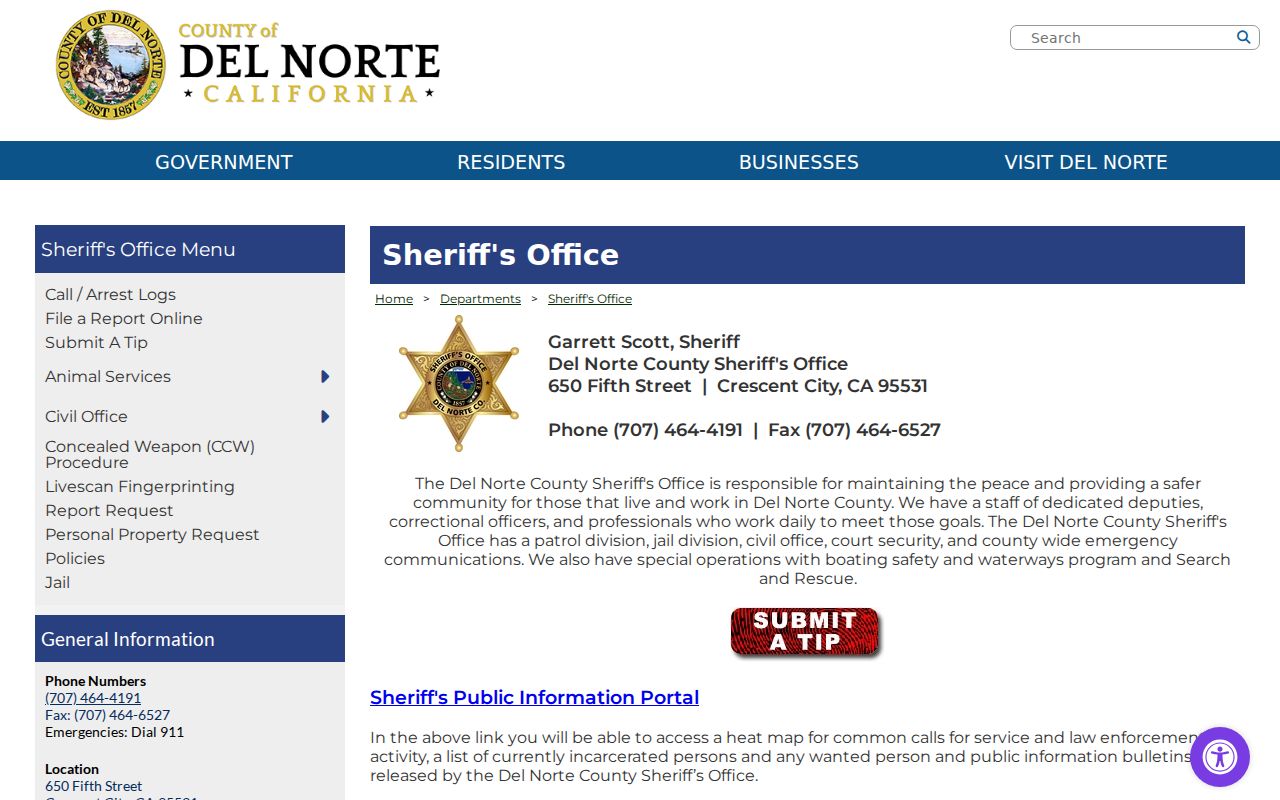1280x800 pixels.
Task: Click the 650 Fifth Street location link
Action: 94,786
